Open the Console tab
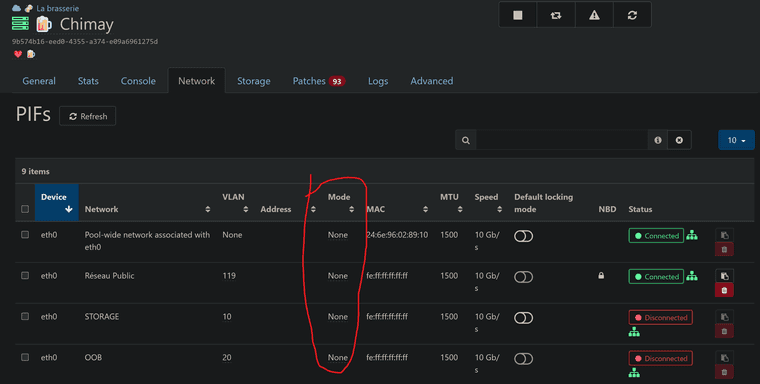Viewport: 760px width, 384px height. pyautogui.click(x=138, y=81)
